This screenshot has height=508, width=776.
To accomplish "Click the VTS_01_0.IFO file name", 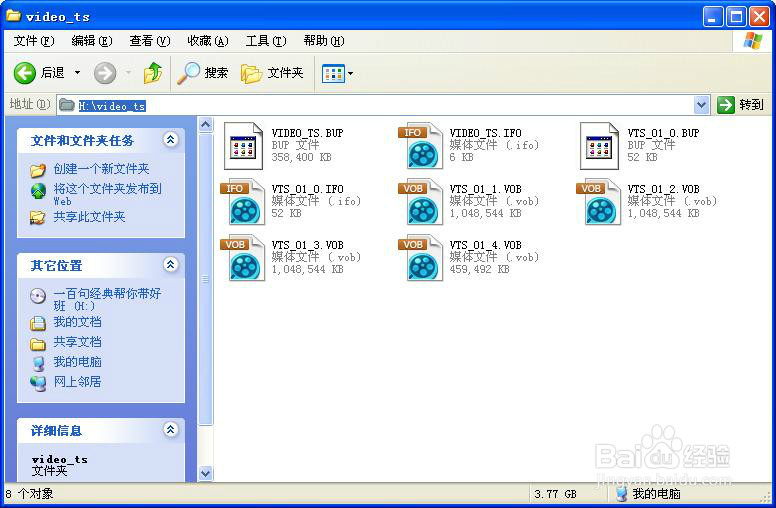I will point(307,189).
